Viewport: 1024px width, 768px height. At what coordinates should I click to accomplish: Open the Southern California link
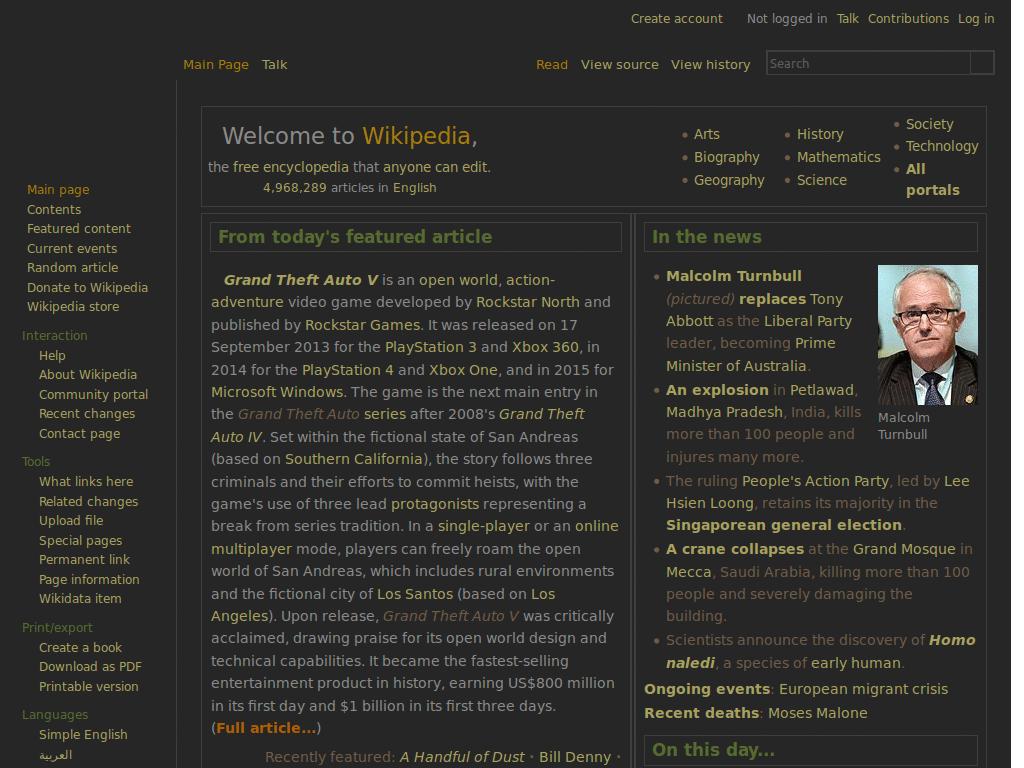tap(354, 459)
